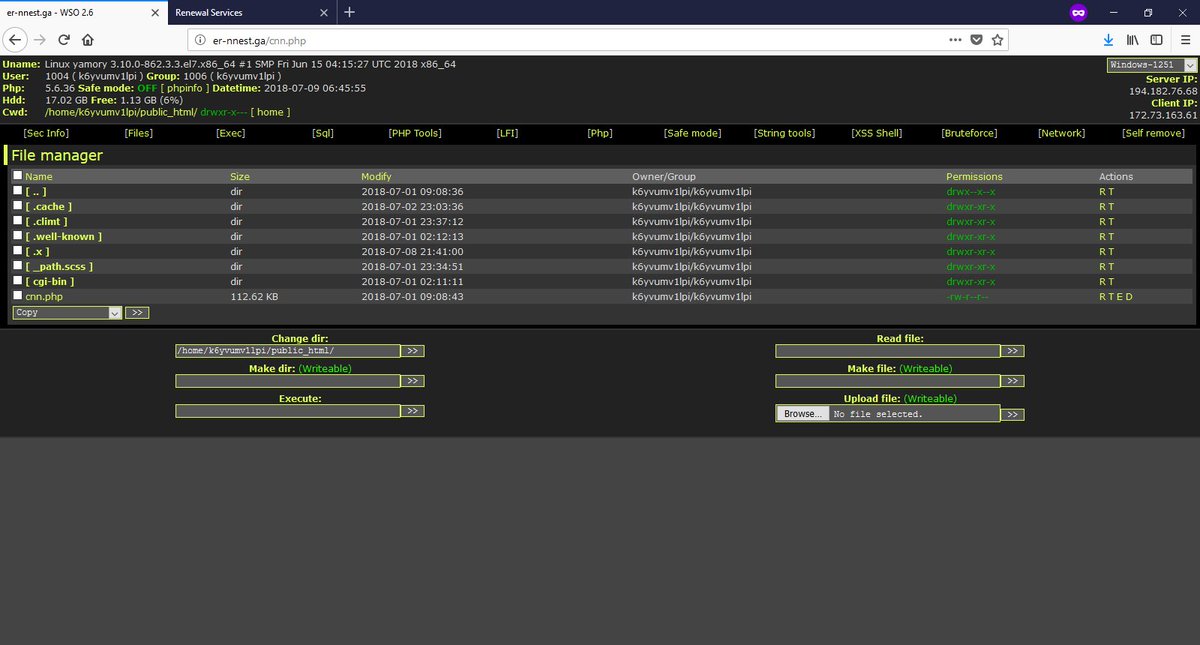Open the Windows-1251 charset dropdown
Viewport: 1200px width, 645px height.
1151,65
